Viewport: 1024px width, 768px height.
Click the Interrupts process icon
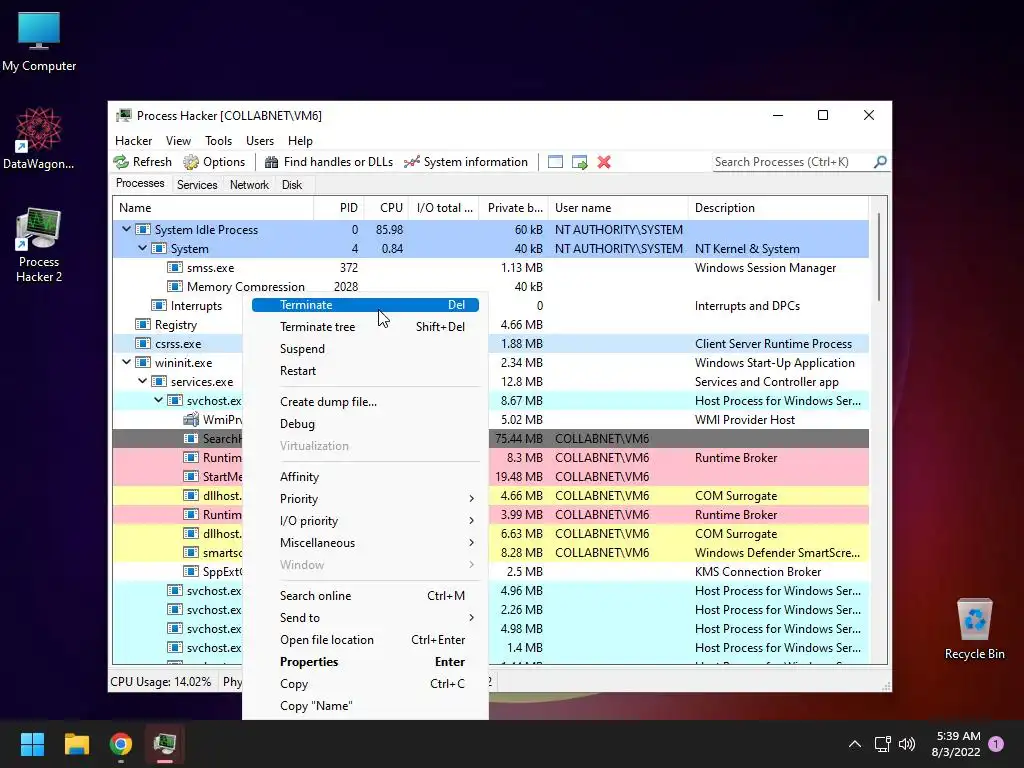(159, 306)
